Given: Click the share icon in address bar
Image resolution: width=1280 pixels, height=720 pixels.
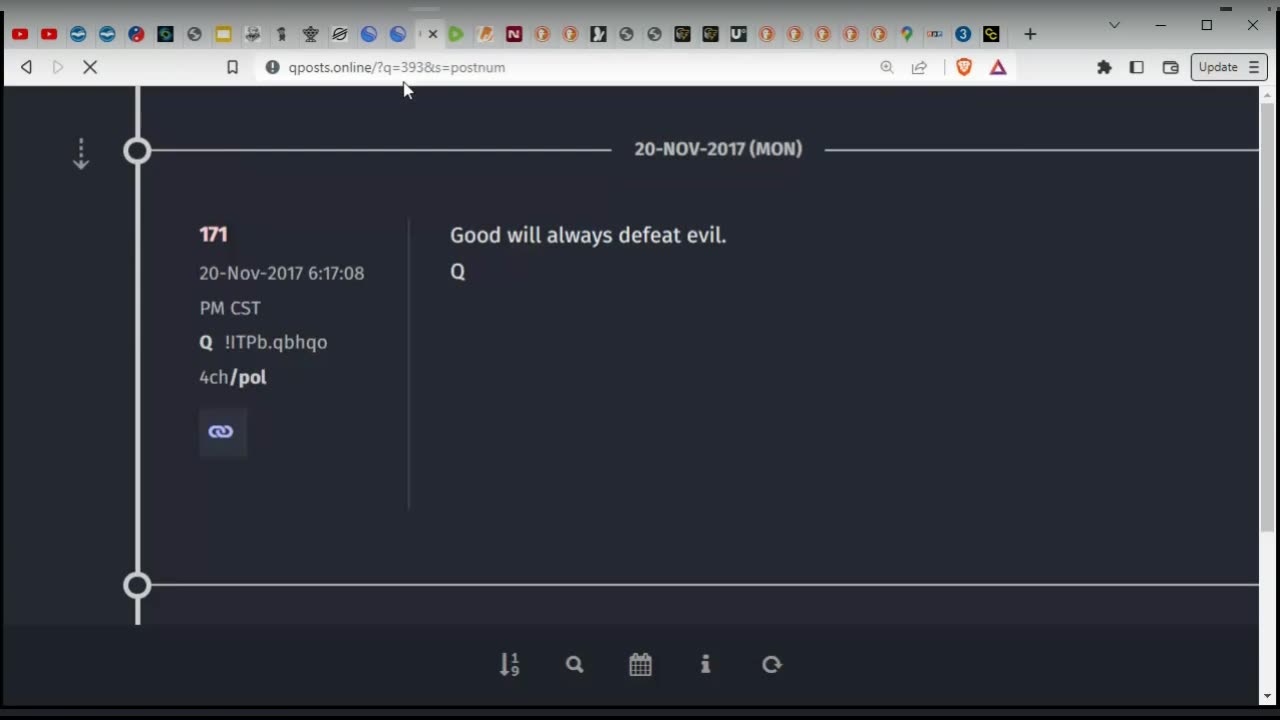Looking at the screenshot, I should pos(919,67).
